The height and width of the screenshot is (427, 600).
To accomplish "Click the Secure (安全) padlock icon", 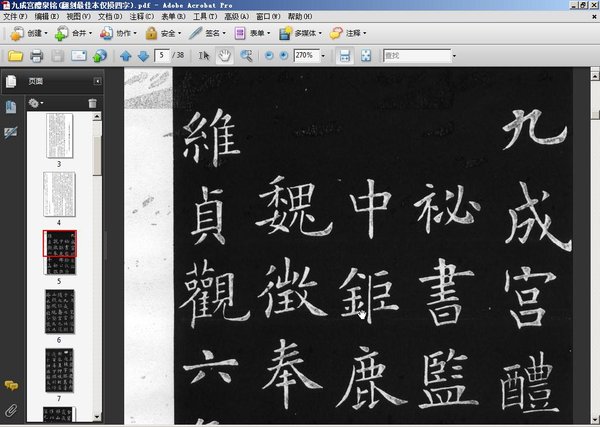I will 151,34.
